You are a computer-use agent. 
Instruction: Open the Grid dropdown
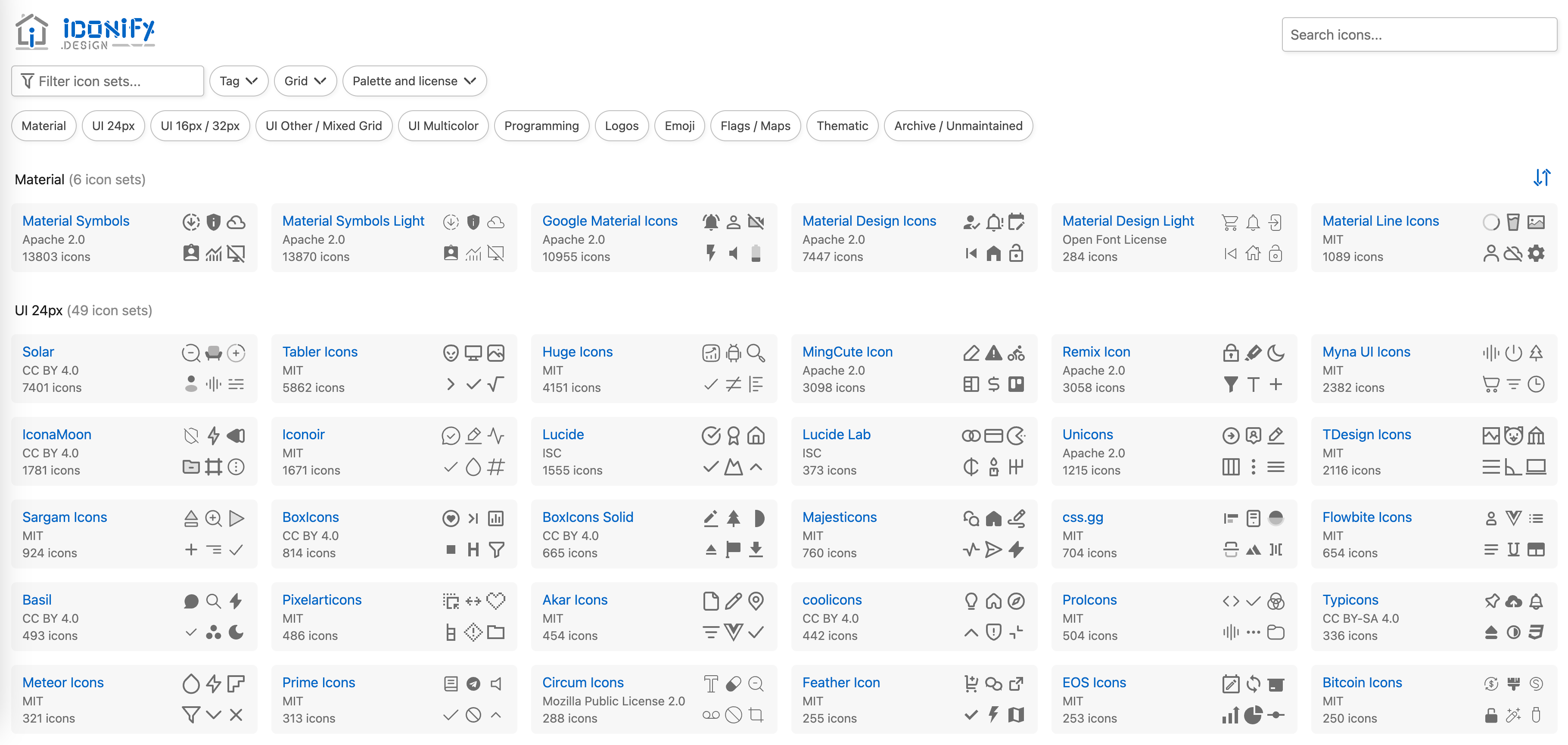(x=305, y=81)
